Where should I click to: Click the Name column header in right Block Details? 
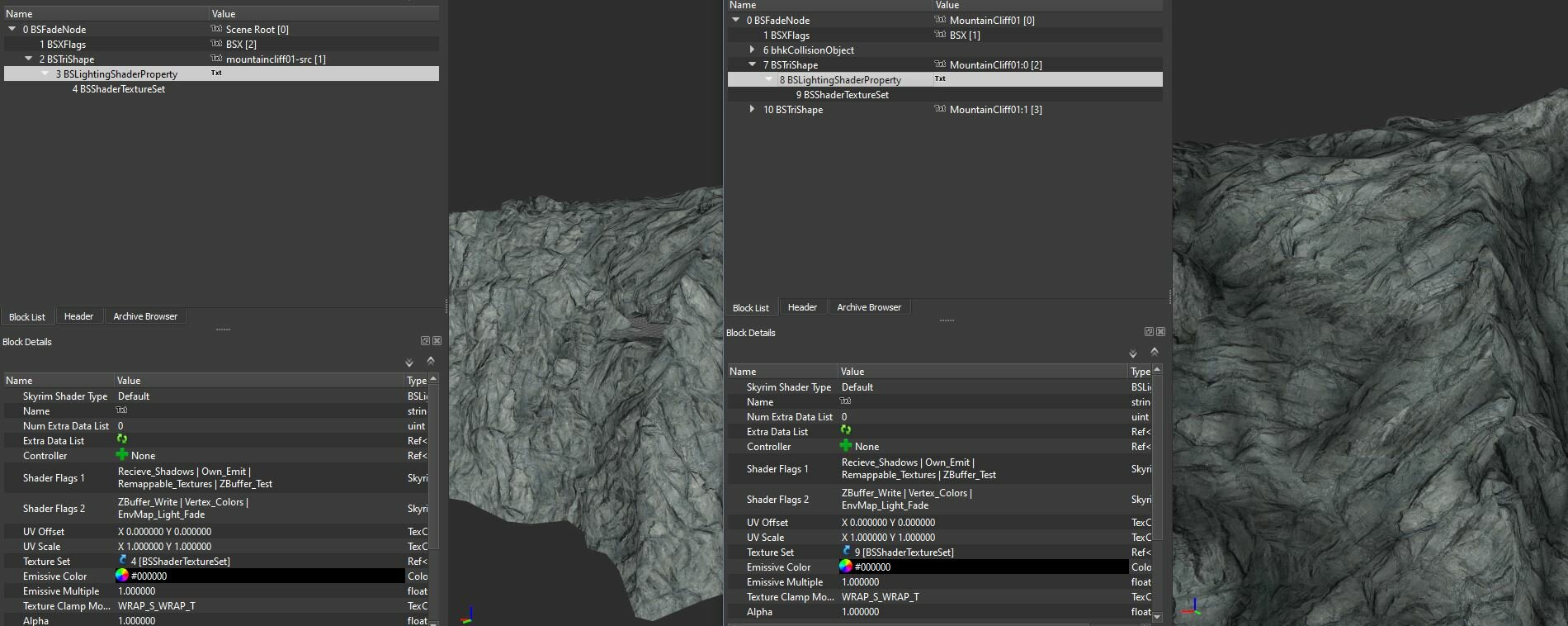pos(782,372)
